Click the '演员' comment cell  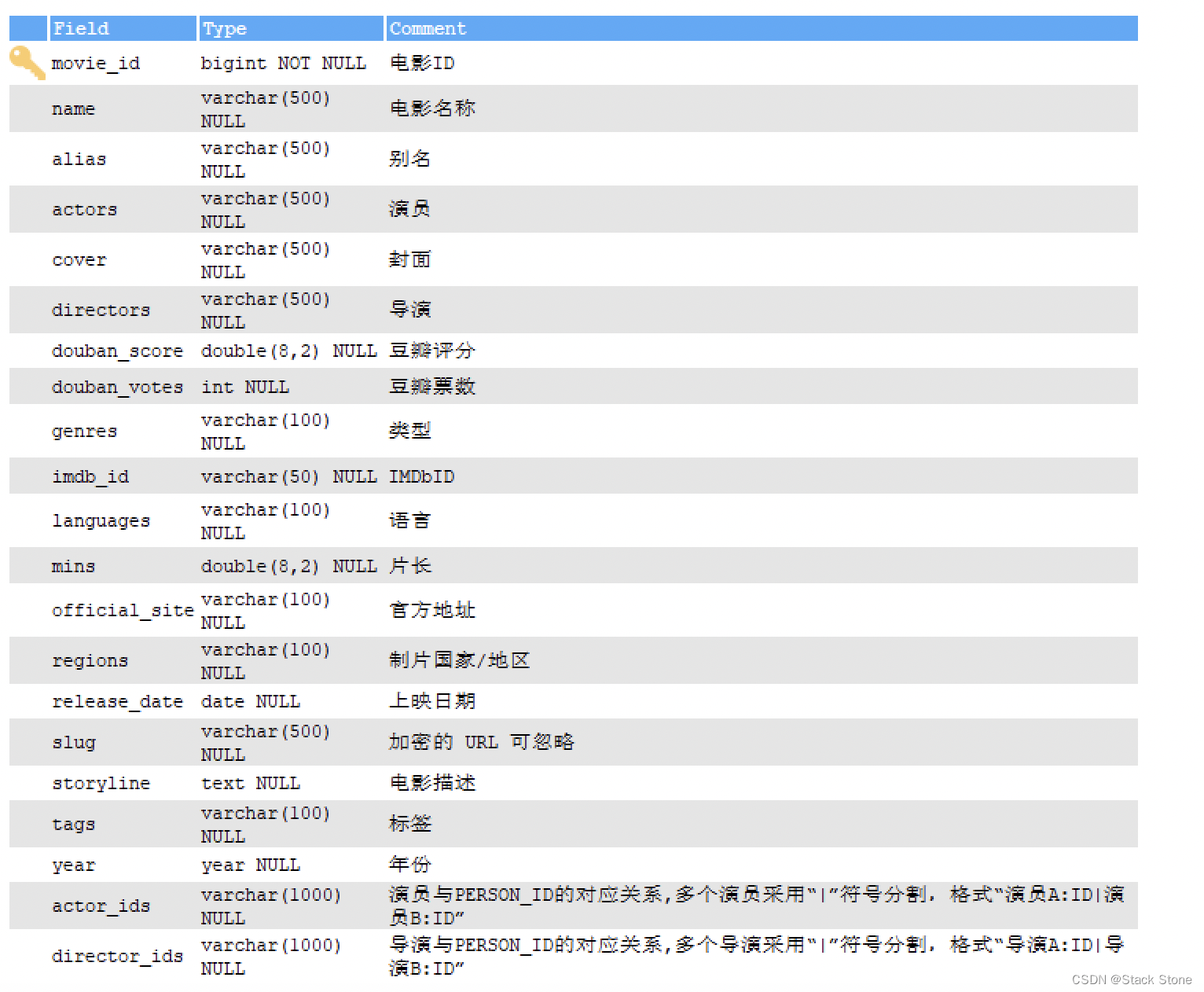point(410,209)
